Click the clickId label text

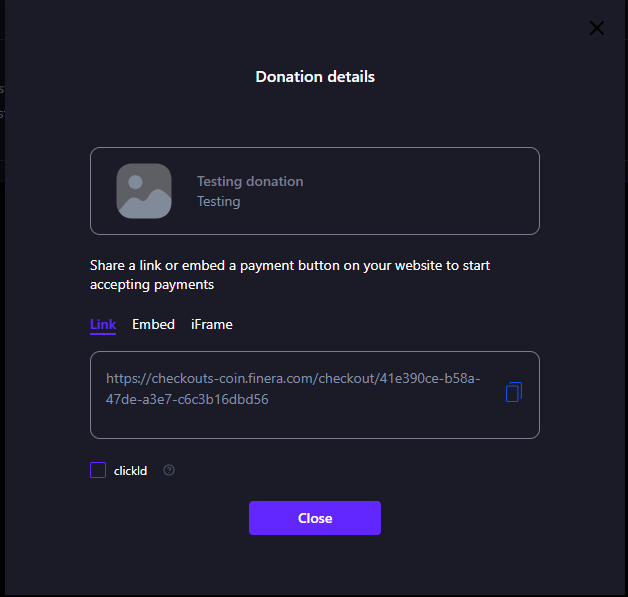[131, 471]
